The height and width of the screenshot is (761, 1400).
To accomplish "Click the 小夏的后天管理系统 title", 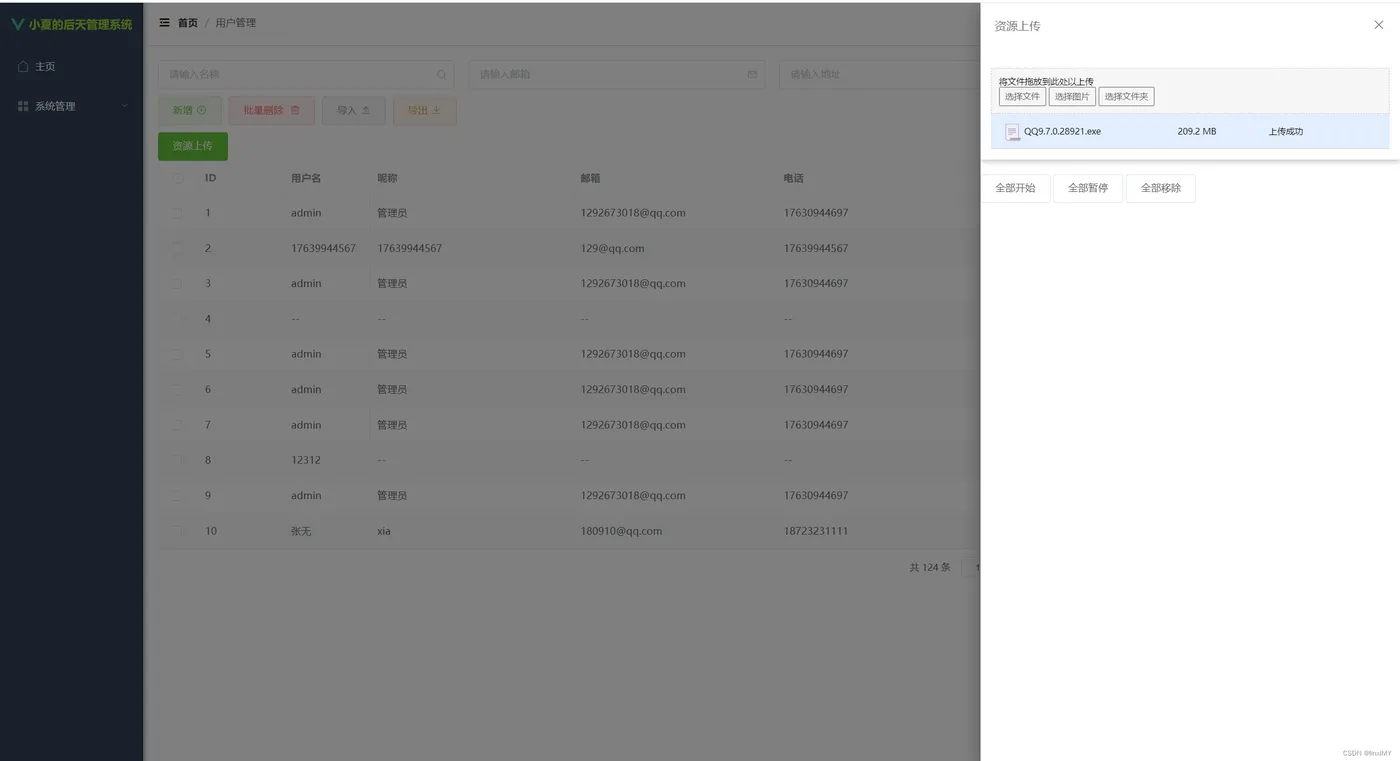I will [x=81, y=24].
